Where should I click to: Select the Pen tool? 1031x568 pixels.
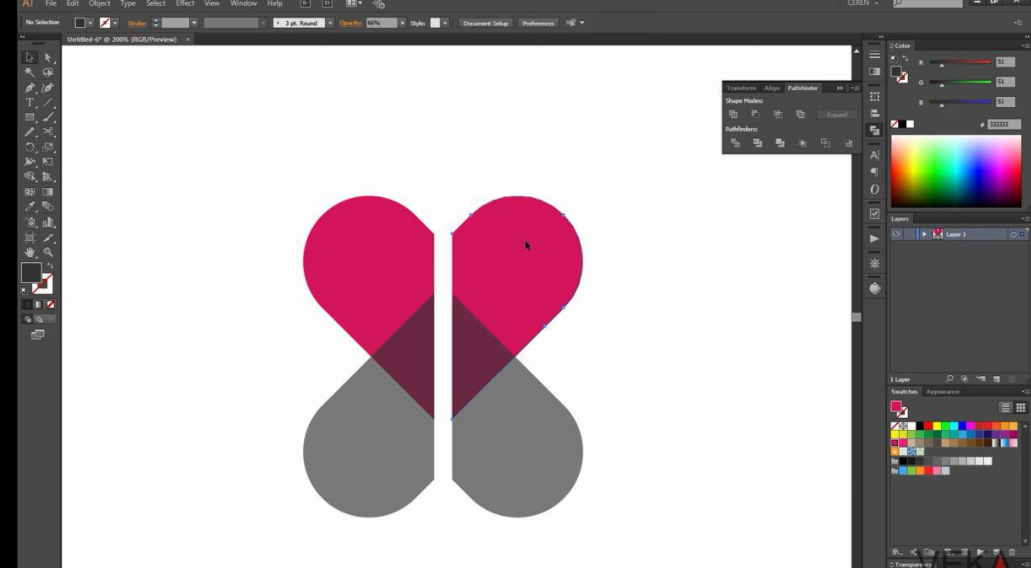click(30, 88)
